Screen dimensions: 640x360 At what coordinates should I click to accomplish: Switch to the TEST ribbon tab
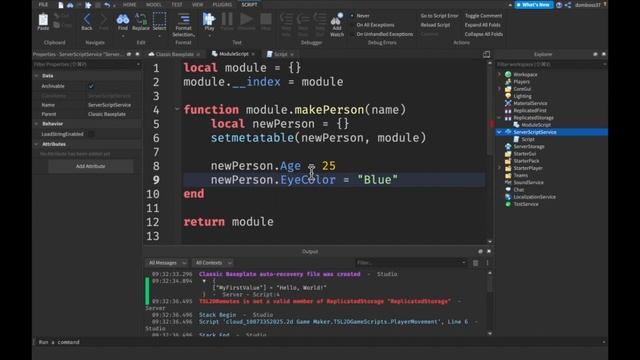coord(177,4)
